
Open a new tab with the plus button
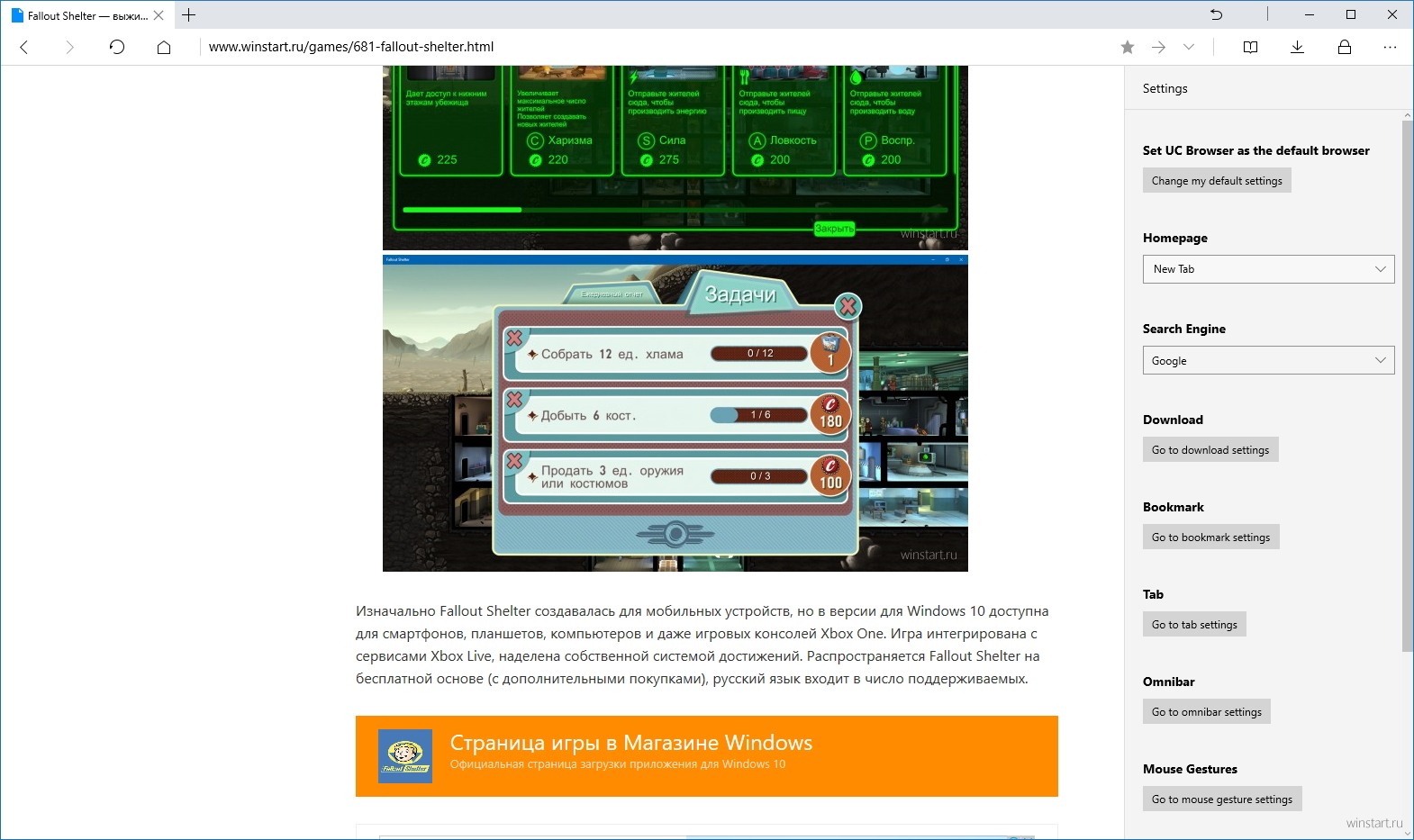pos(188,15)
